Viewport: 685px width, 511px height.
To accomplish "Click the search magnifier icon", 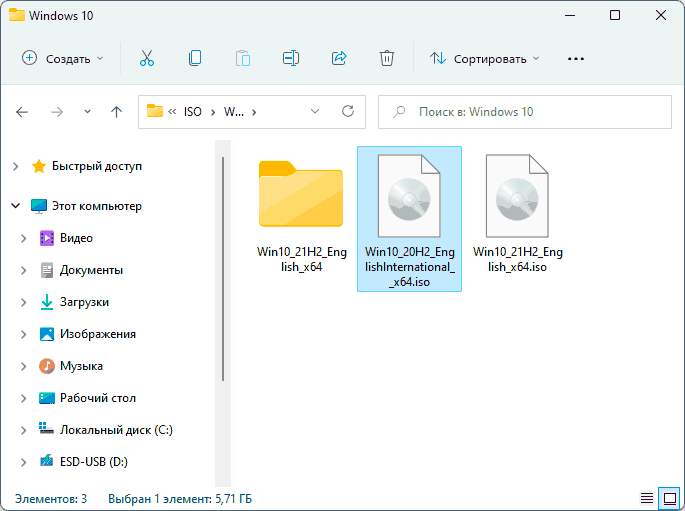I will (x=398, y=112).
